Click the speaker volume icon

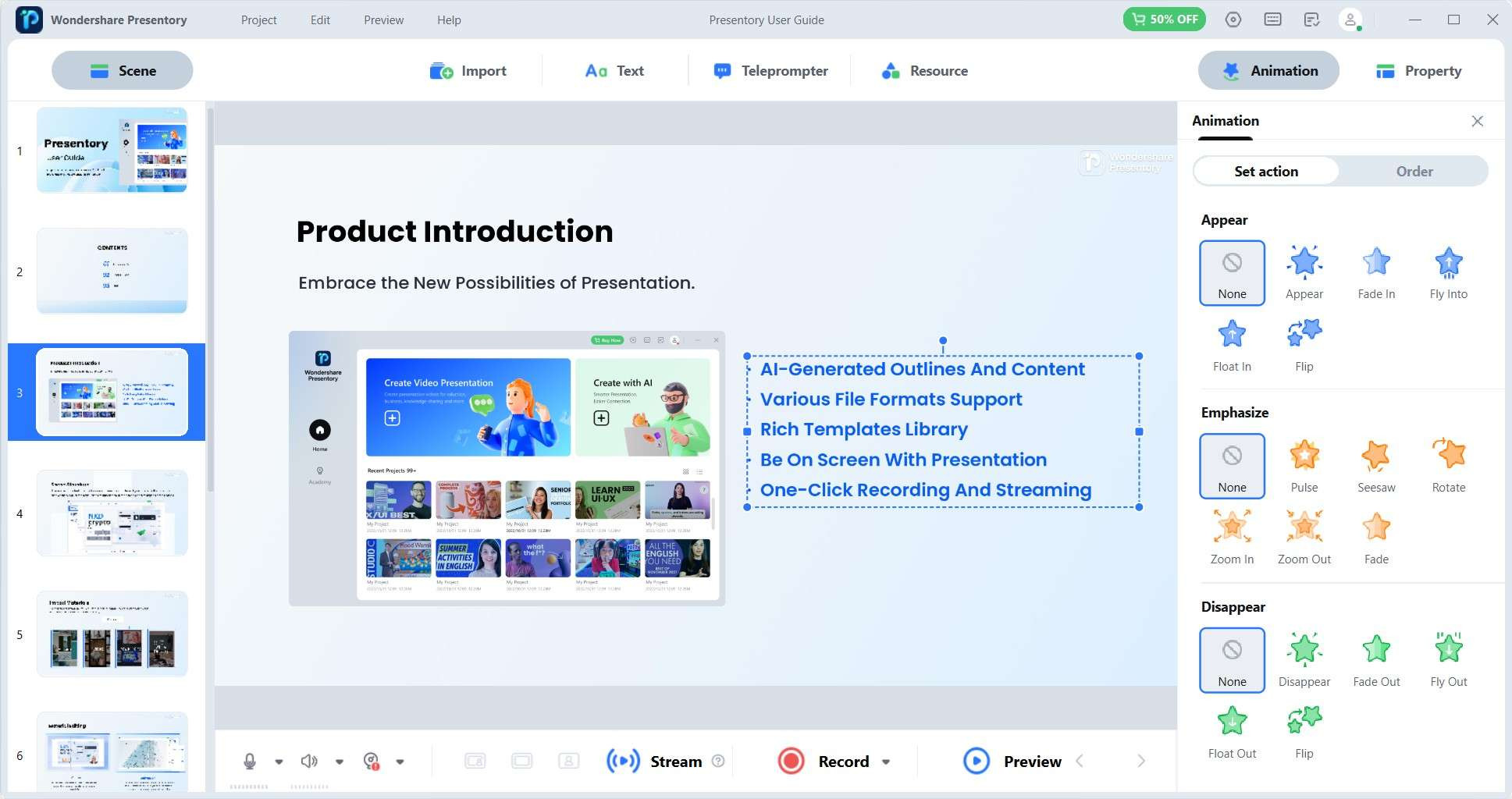[x=309, y=761]
